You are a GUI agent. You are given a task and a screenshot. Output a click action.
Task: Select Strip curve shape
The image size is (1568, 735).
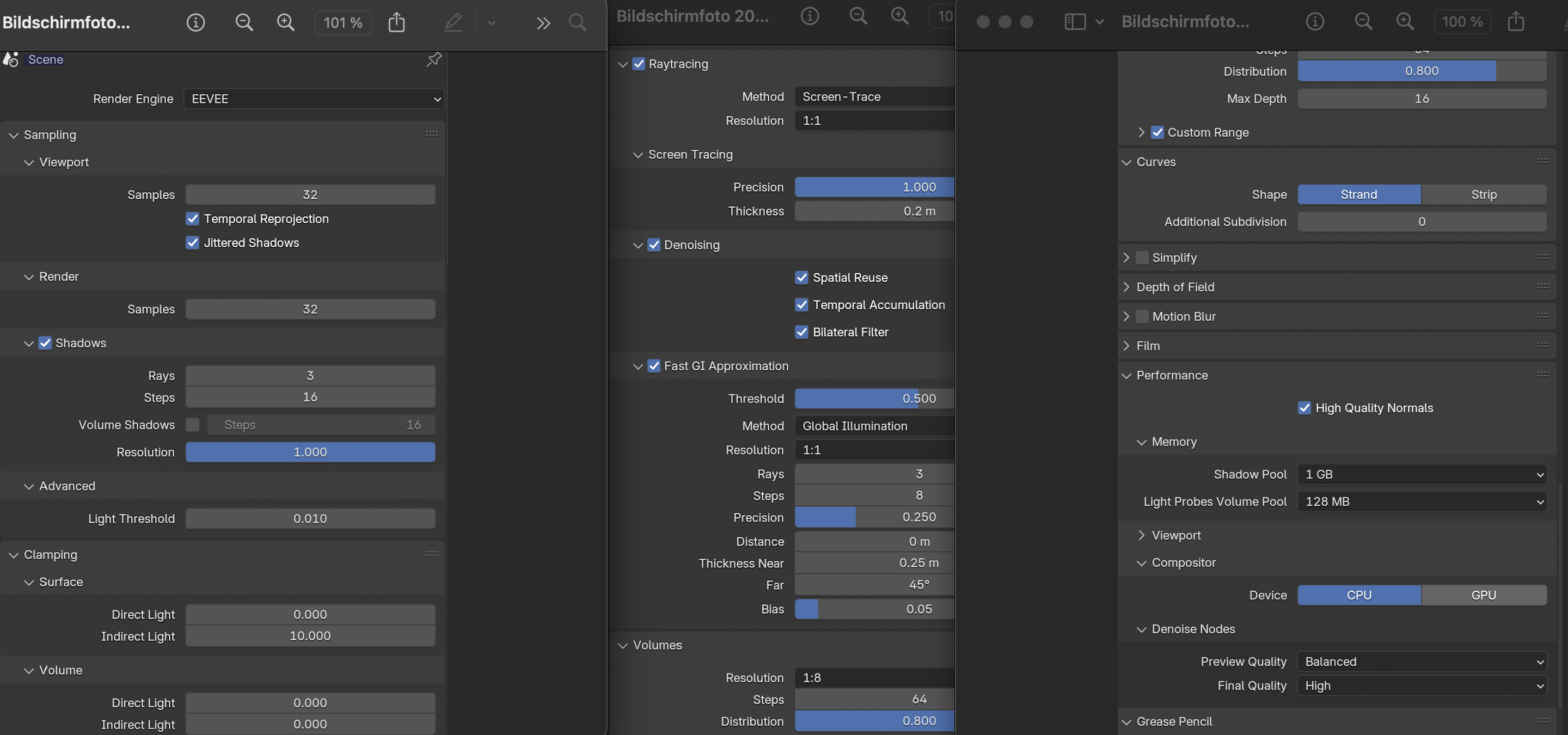1484,195
